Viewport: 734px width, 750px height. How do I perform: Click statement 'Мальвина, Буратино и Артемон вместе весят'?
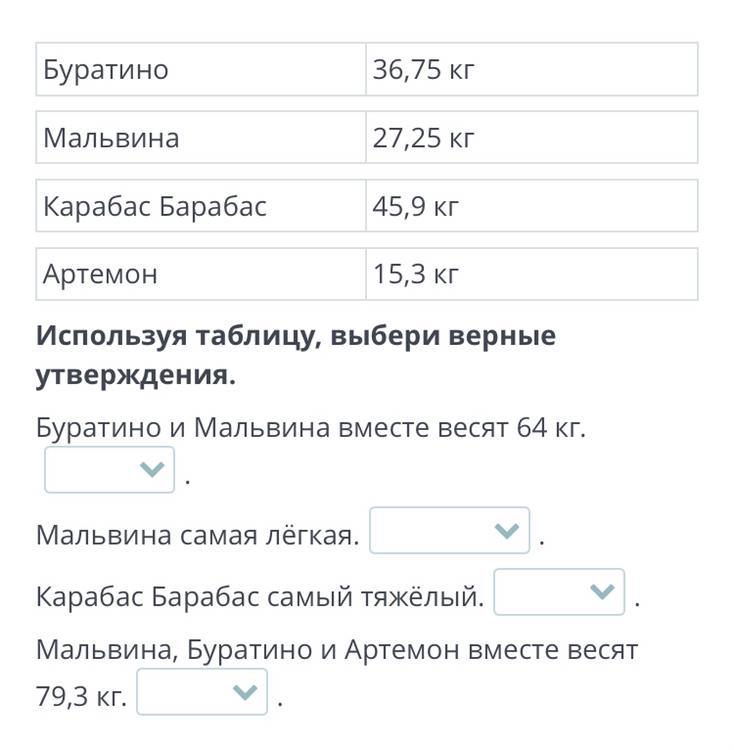coord(336,650)
